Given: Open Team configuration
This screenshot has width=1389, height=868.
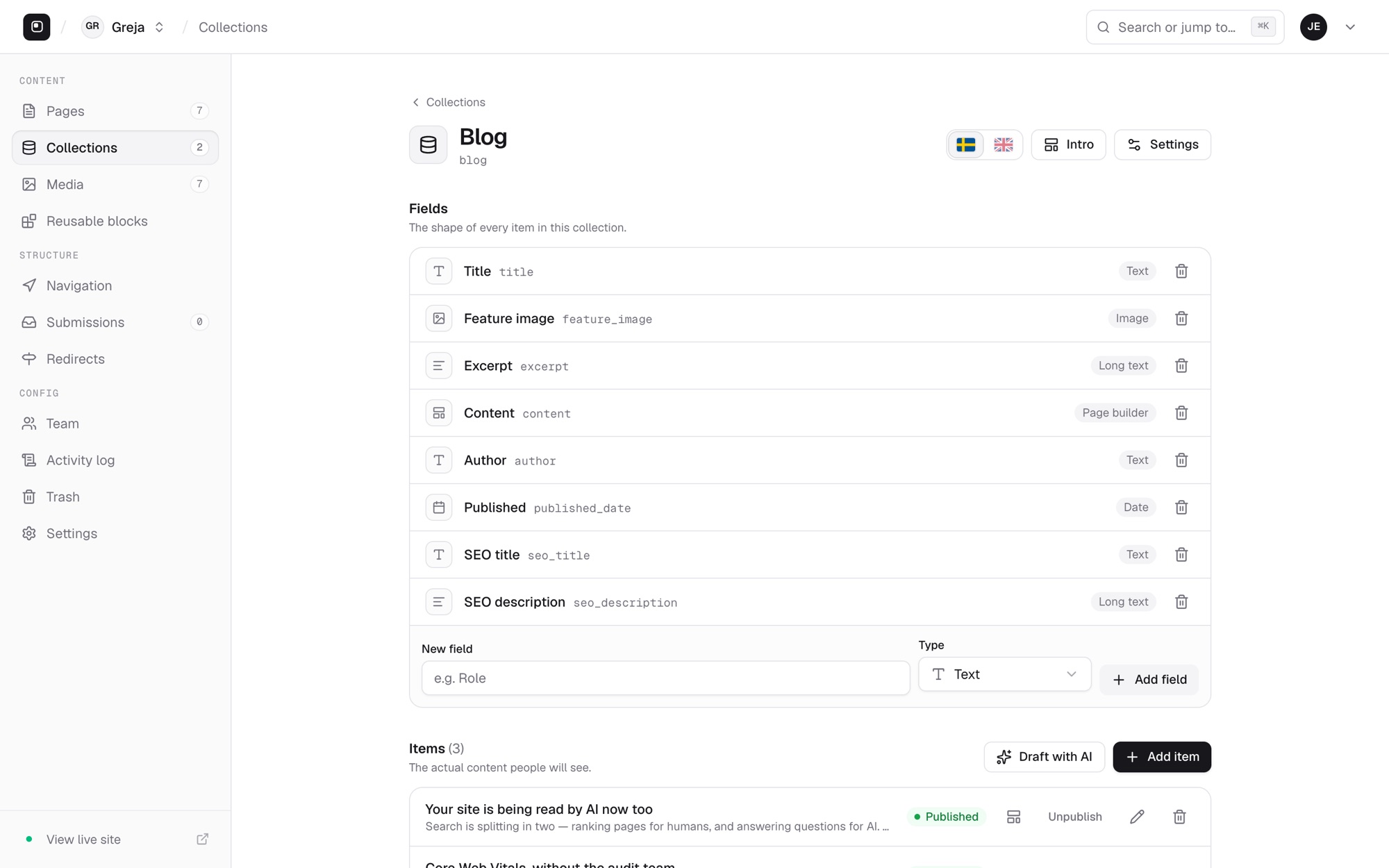Looking at the screenshot, I should tap(115, 424).
